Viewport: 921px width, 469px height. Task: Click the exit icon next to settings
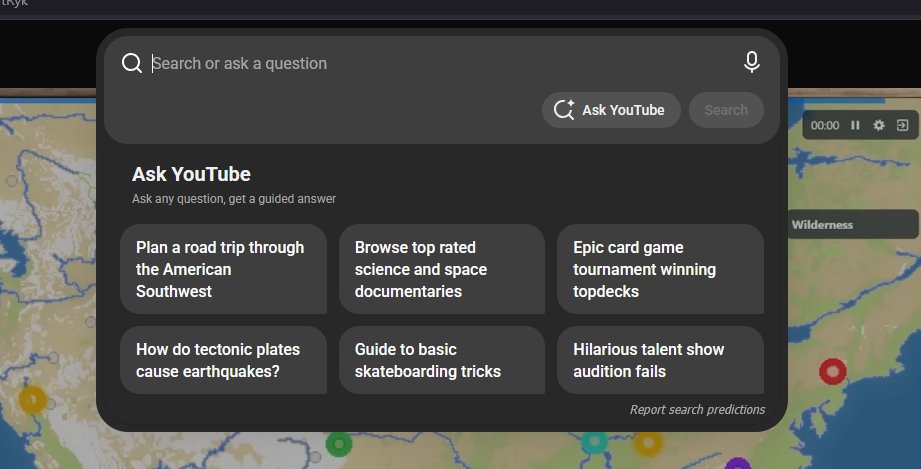coord(903,125)
